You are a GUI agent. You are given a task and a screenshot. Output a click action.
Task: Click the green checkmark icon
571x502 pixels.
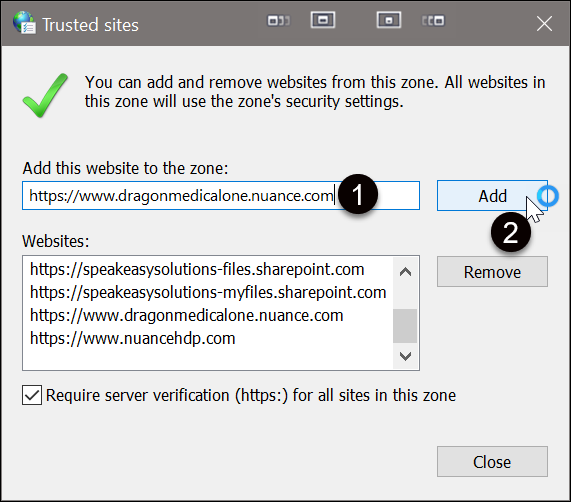coord(45,95)
